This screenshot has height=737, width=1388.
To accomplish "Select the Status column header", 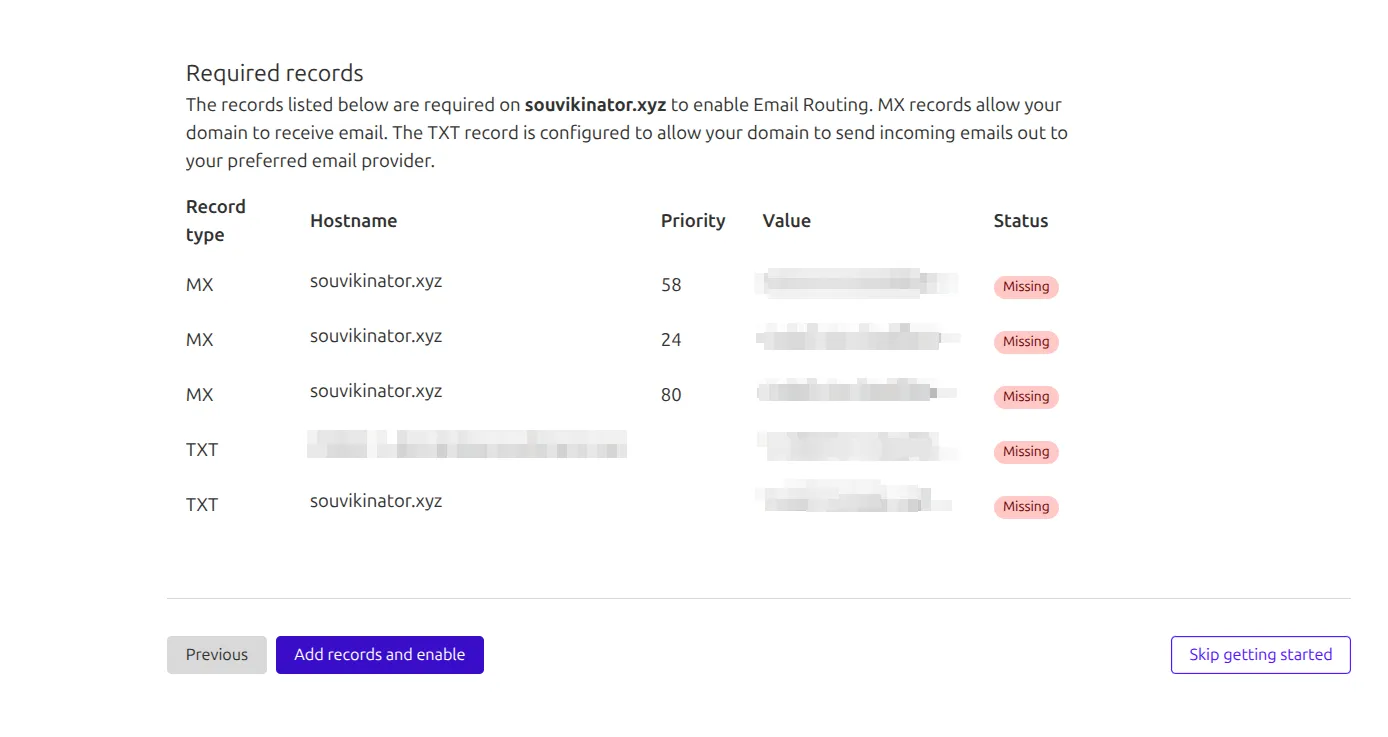I will (x=1020, y=221).
